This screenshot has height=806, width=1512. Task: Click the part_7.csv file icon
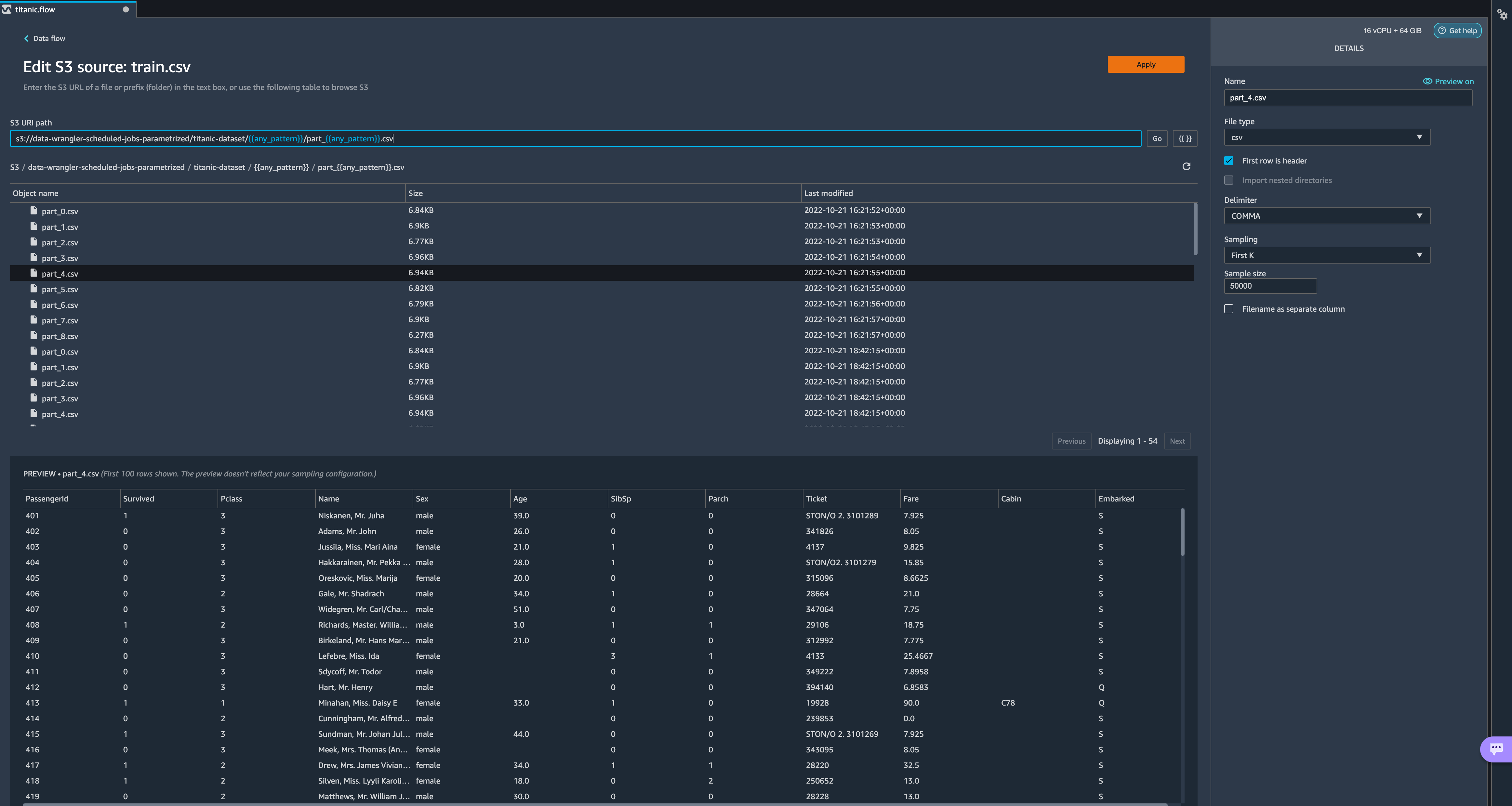(x=33, y=320)
